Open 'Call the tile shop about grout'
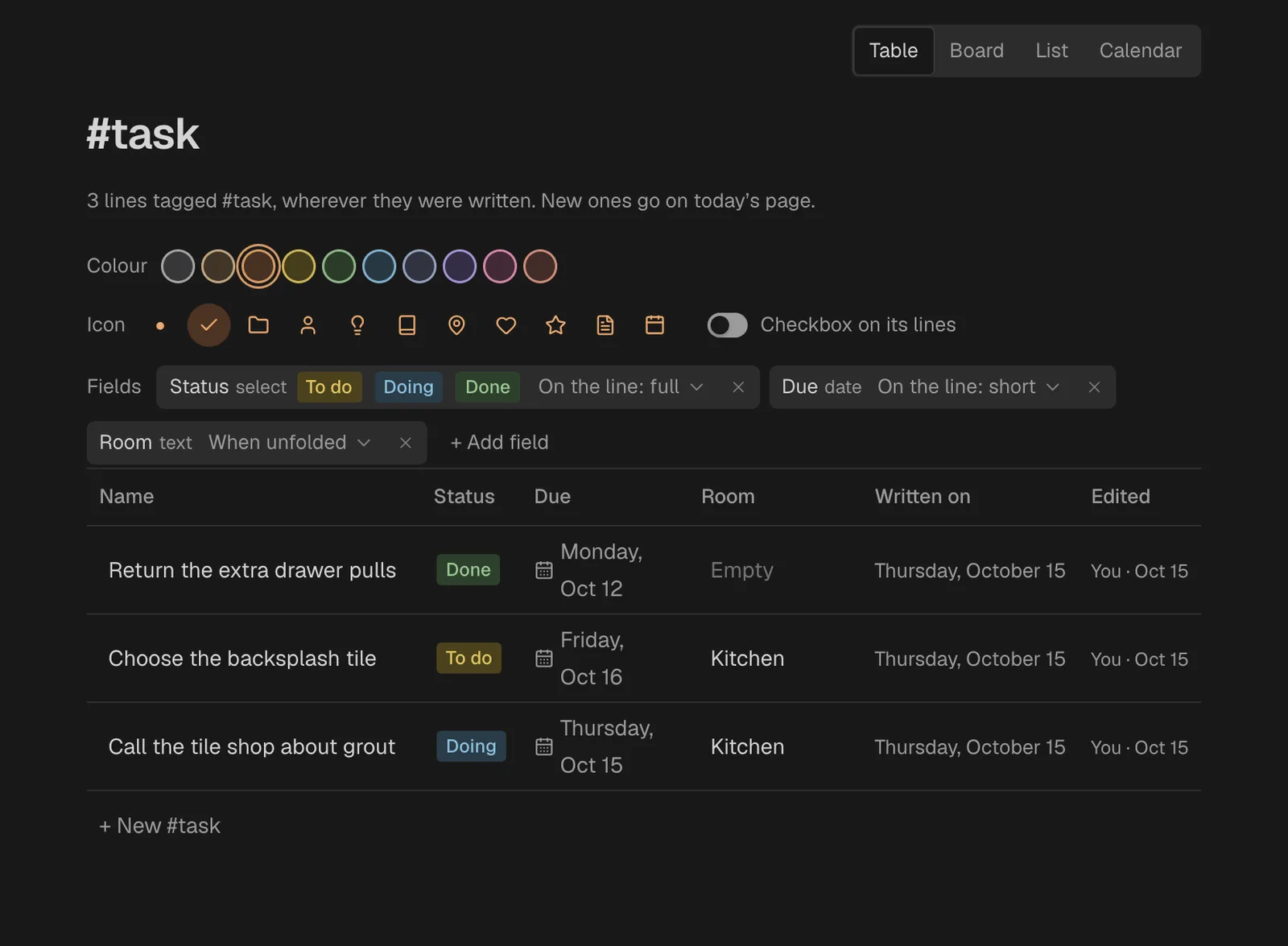1288x946 pixels. [252, 747]
